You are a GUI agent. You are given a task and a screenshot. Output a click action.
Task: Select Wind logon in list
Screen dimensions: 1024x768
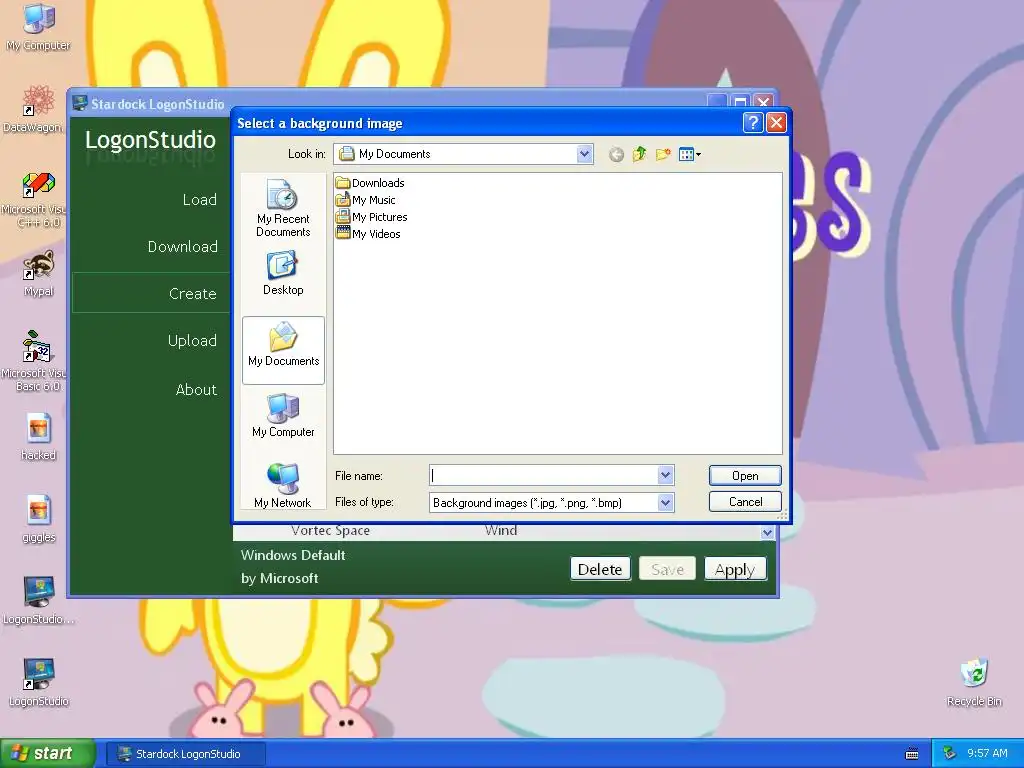501,531
